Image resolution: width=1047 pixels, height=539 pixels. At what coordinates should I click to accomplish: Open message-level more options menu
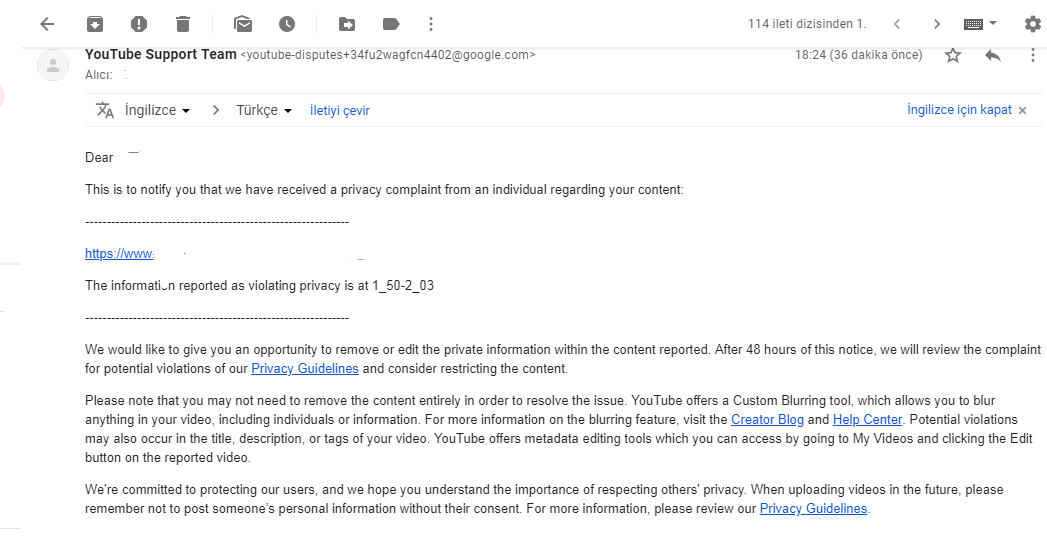pos(1033,55)
